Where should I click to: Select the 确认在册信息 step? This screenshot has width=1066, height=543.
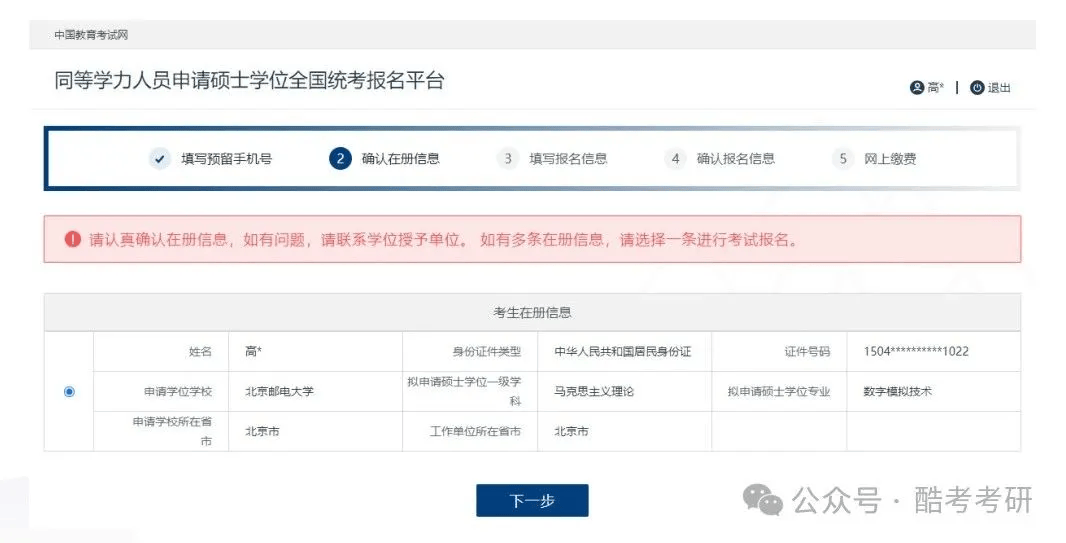[x=400, y=159]
